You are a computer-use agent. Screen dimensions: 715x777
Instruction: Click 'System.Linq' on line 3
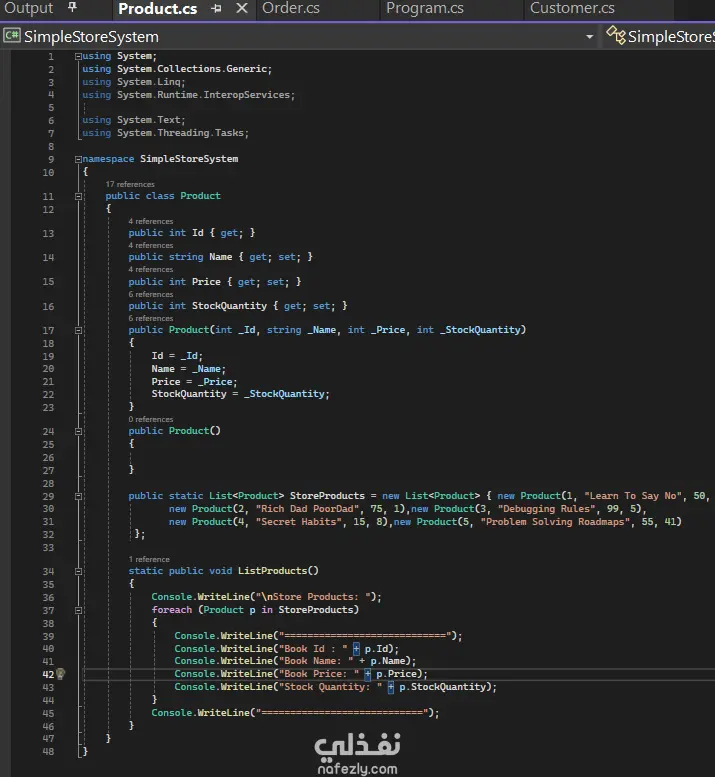[150, 82]
